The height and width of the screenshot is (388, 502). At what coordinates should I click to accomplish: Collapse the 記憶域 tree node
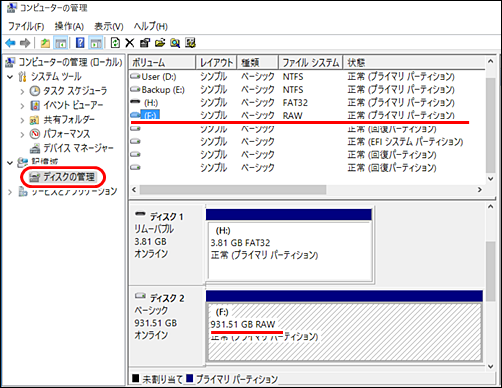pos(10,163)
